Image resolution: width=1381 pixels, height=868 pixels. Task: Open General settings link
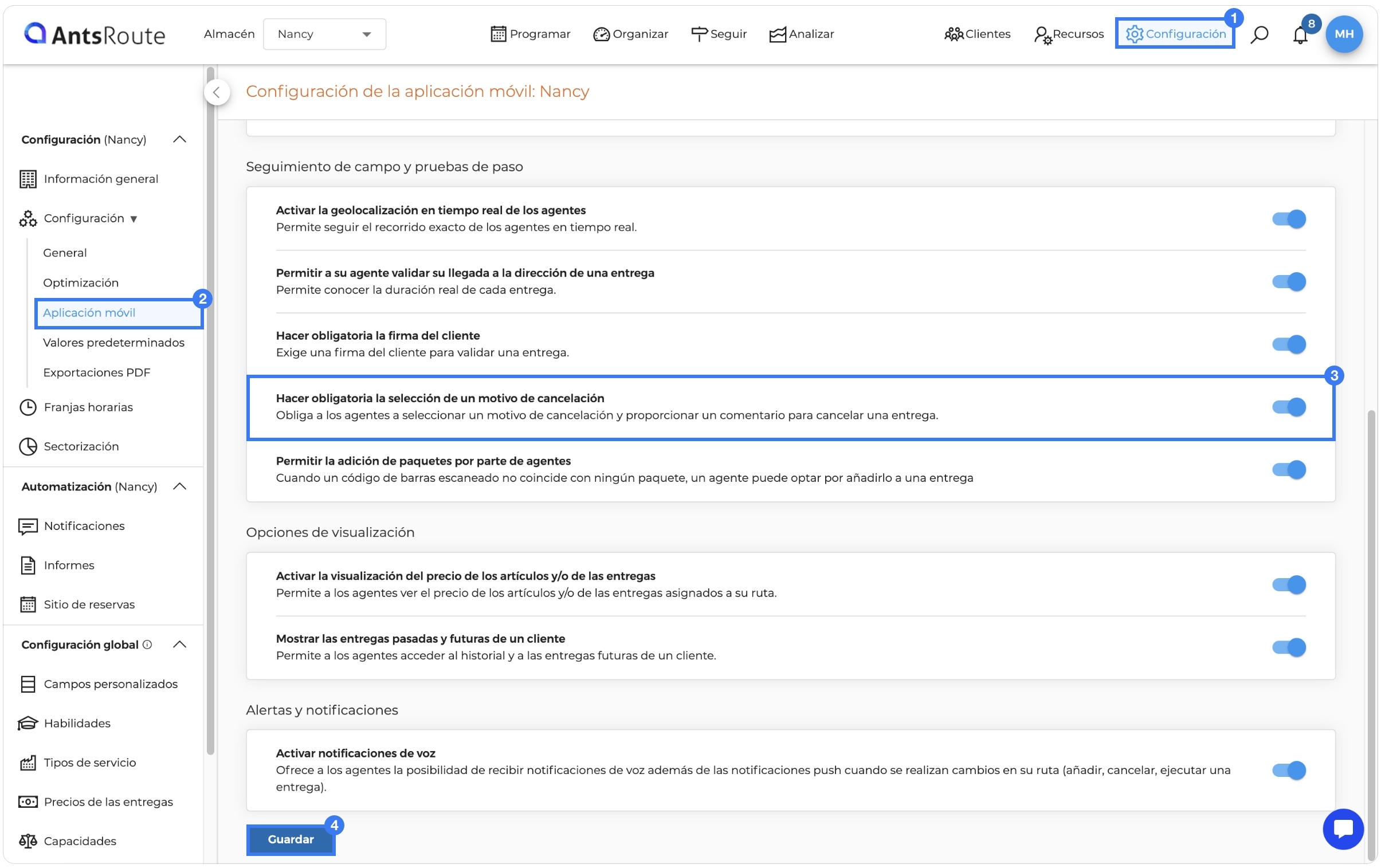coord(65,253)
